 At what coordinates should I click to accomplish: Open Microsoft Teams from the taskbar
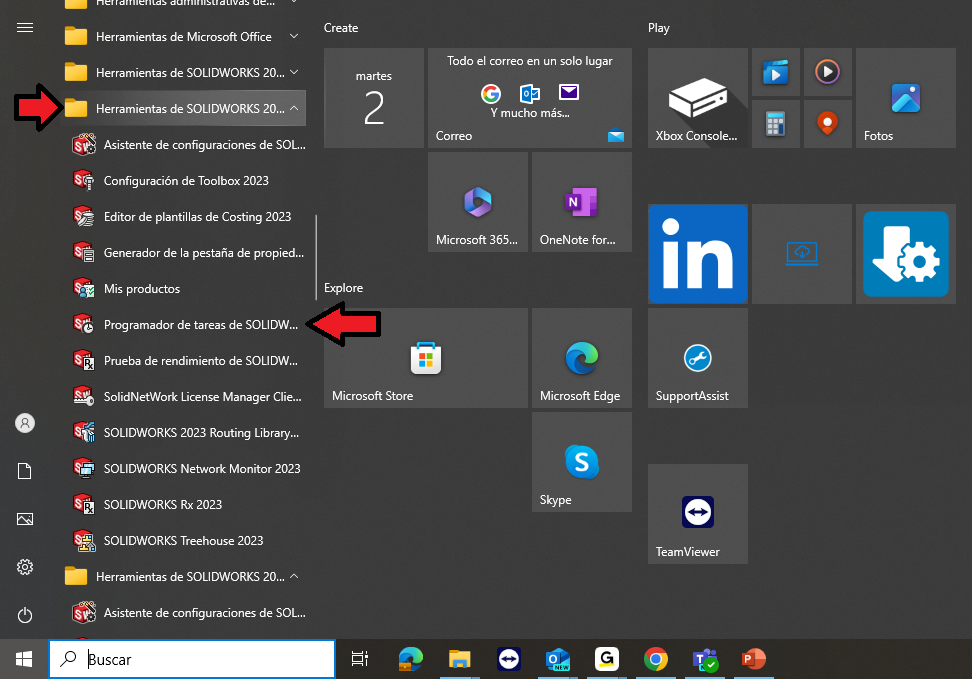(705, 660)
